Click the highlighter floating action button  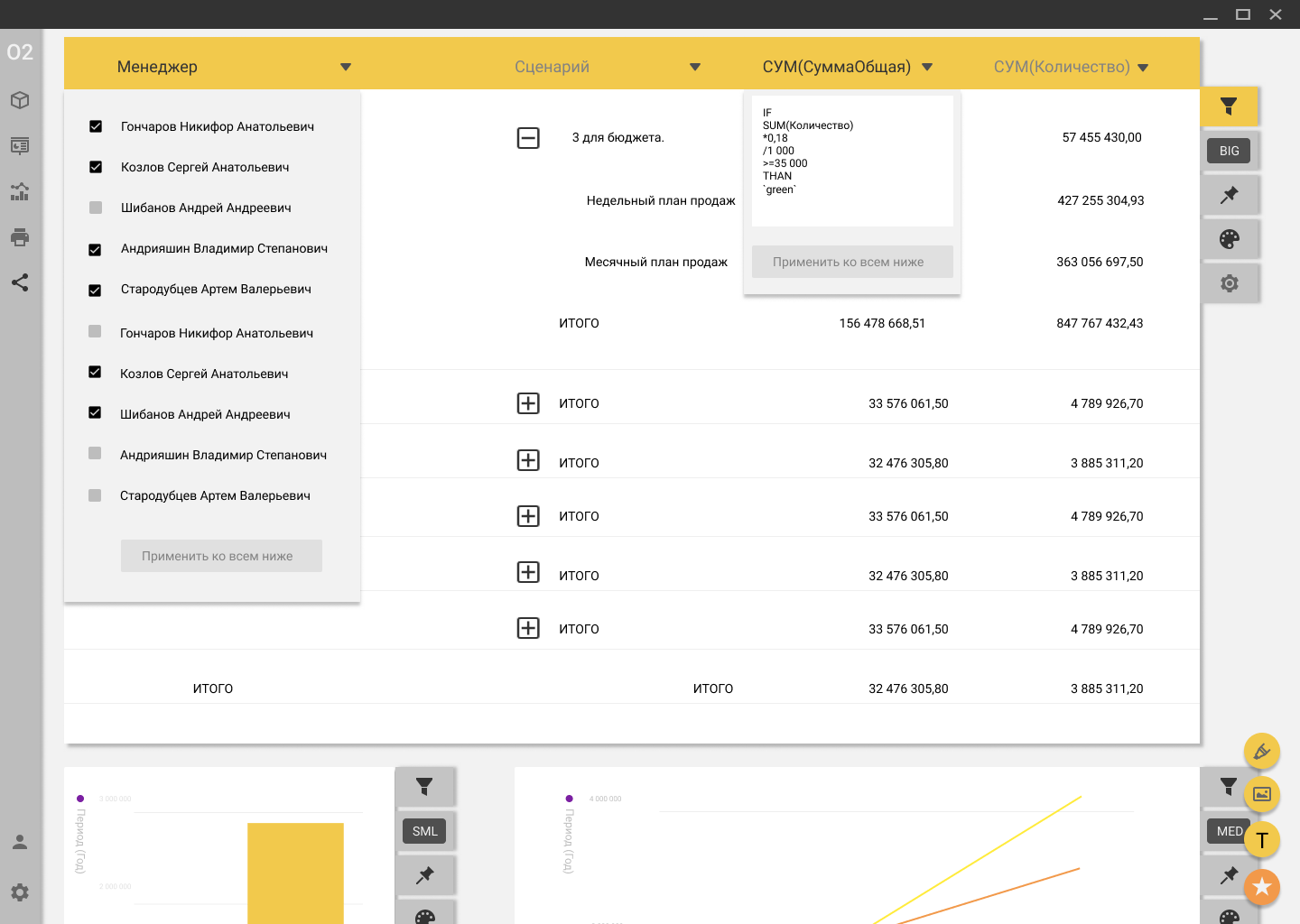[1262, 751]
